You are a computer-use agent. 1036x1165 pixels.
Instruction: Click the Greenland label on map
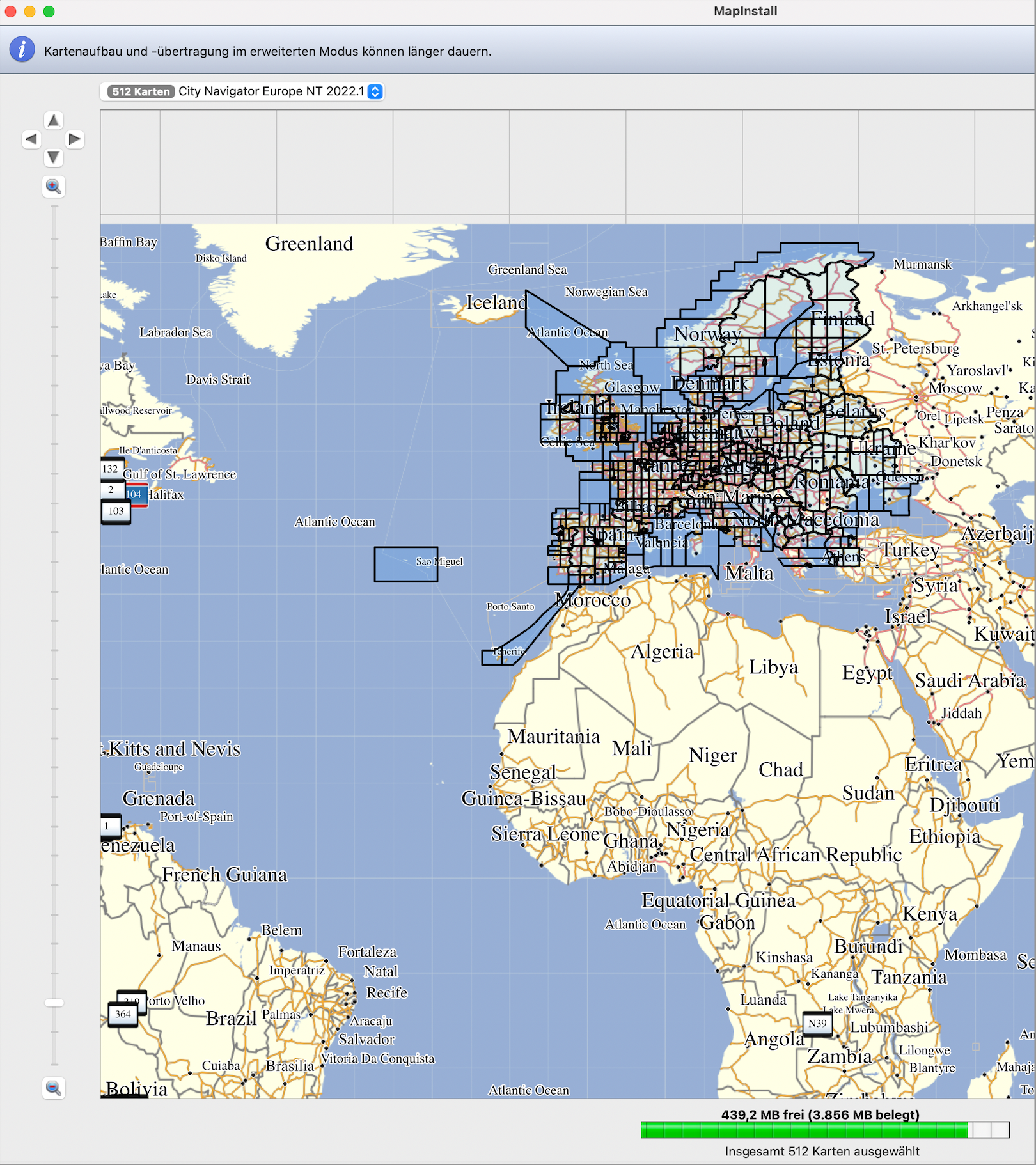pyautogui.click(x=310, y=244)
